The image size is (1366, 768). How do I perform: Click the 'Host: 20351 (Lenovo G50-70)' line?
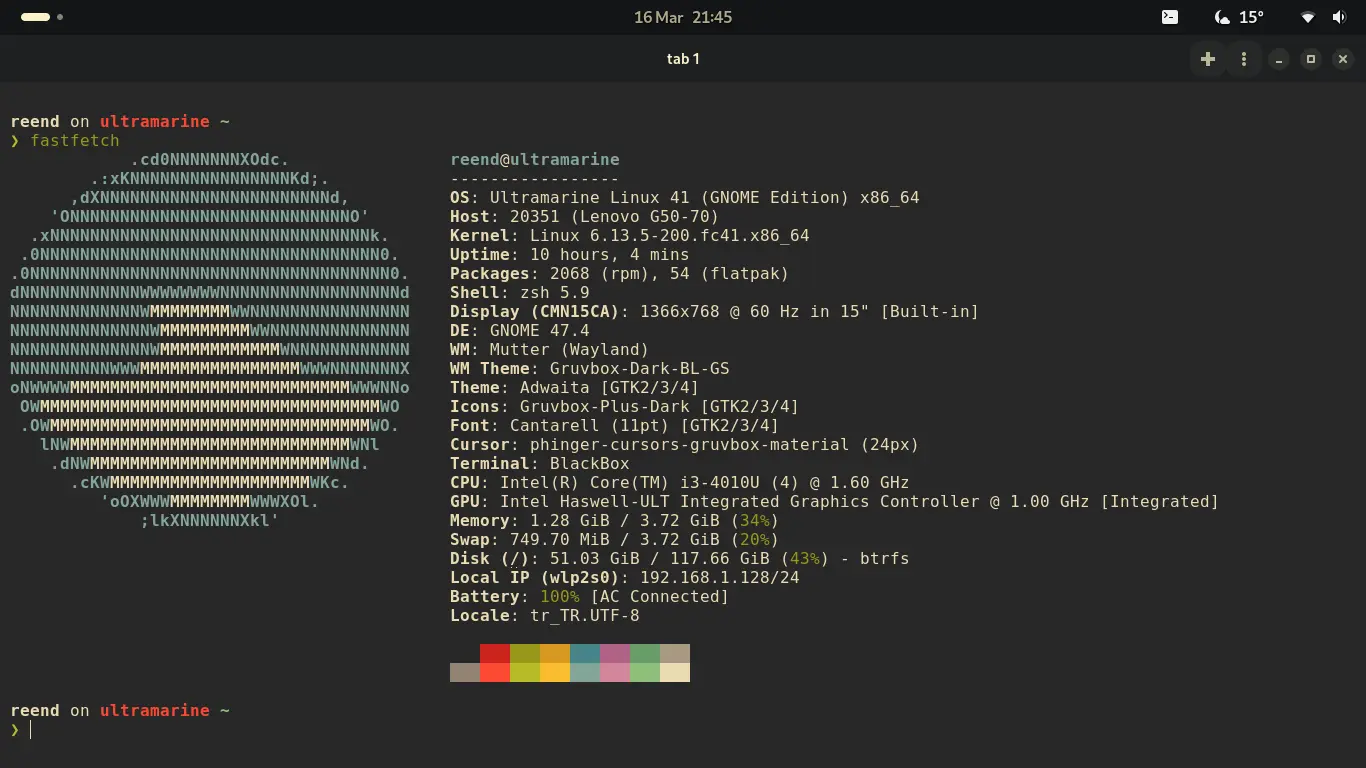coord(585,217)
